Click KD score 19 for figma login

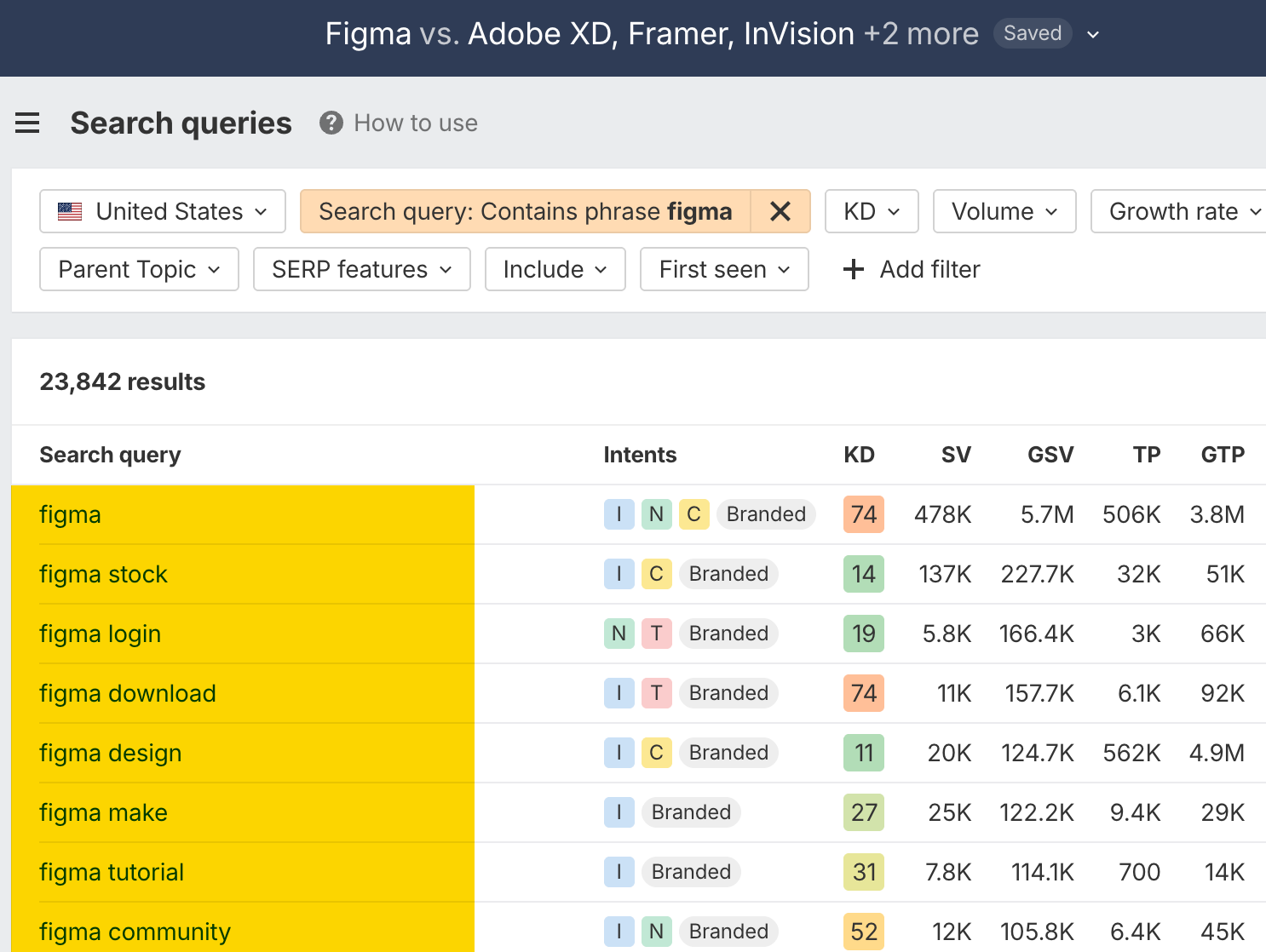[864, 634]
